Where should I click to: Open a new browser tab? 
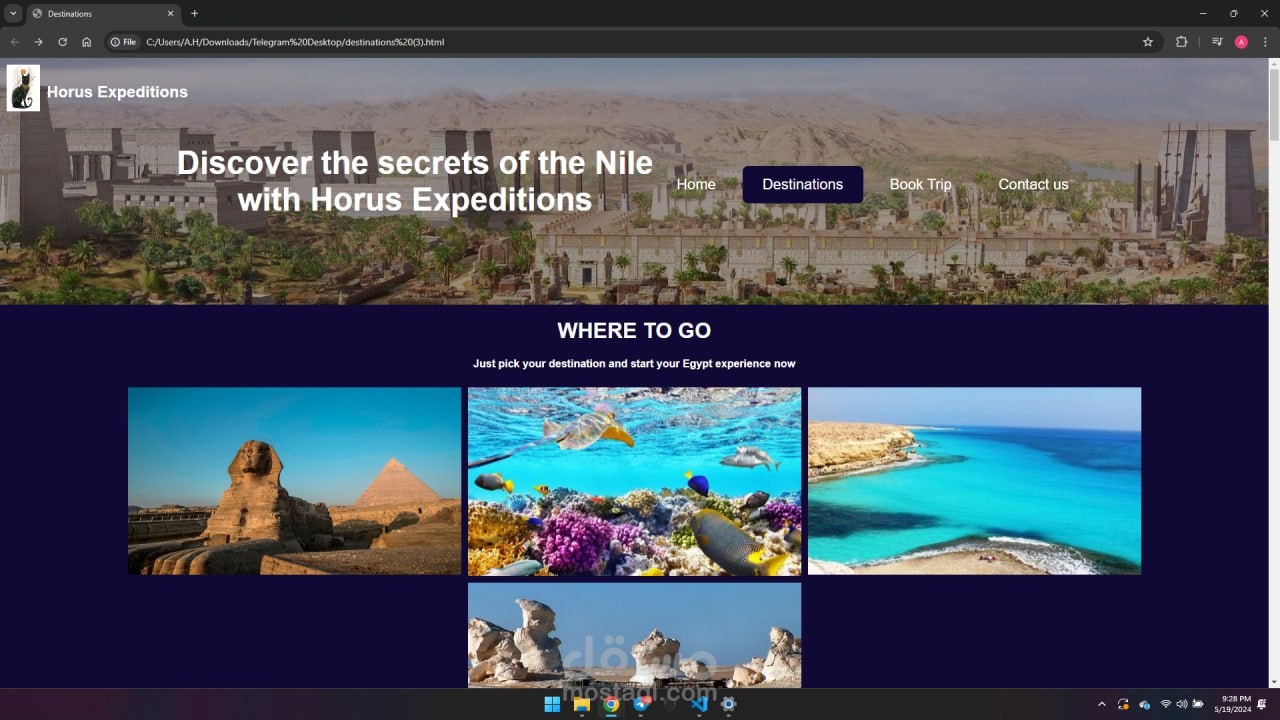click(x=194, y=13)
